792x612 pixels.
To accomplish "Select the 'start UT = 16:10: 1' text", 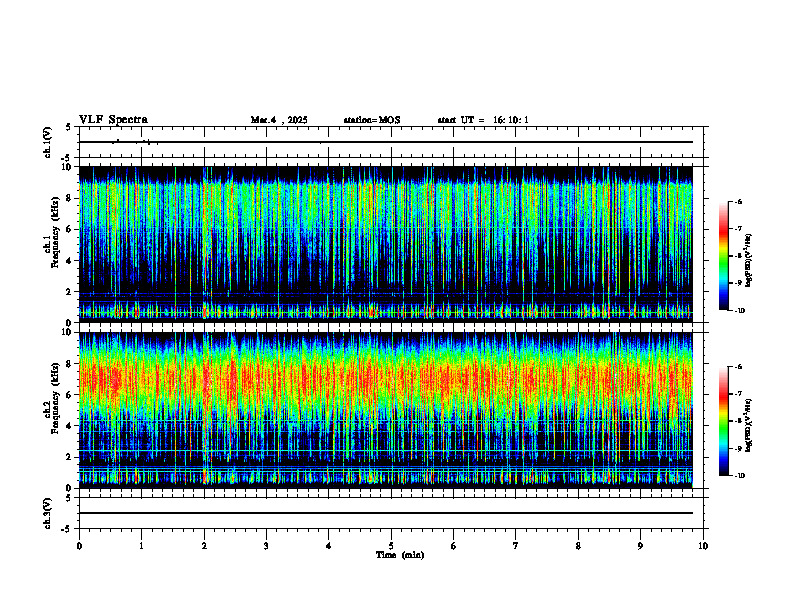I will (x=483, y=120).
